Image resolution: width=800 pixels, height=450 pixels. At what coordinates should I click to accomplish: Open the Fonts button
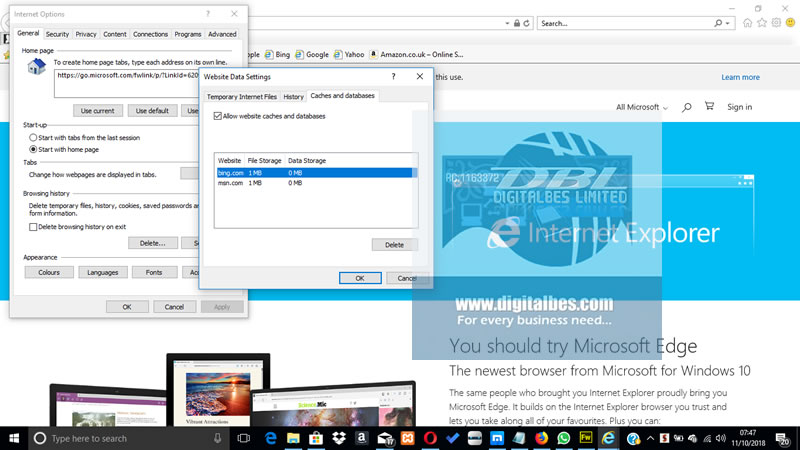click(154, 272)
